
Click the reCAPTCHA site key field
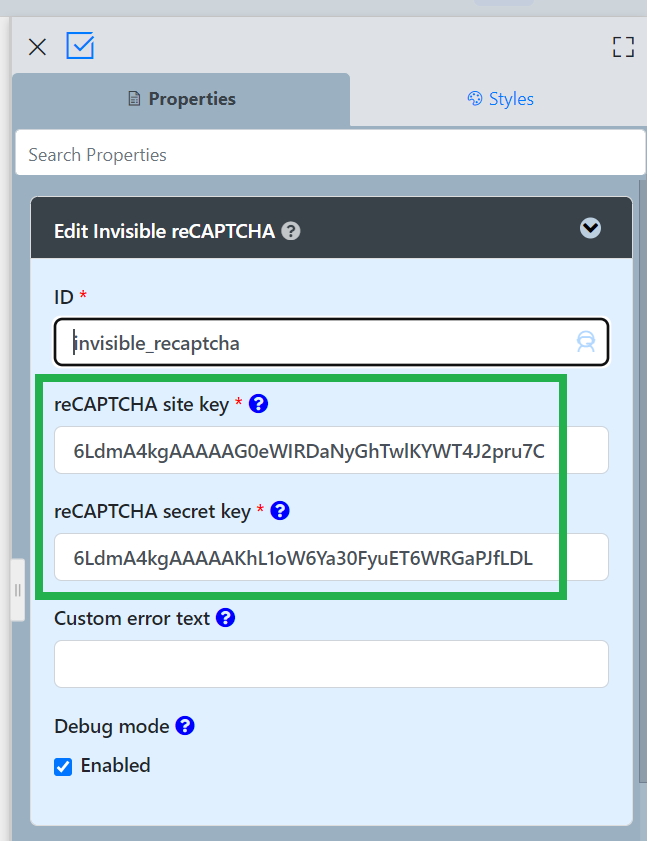point(330,451)
